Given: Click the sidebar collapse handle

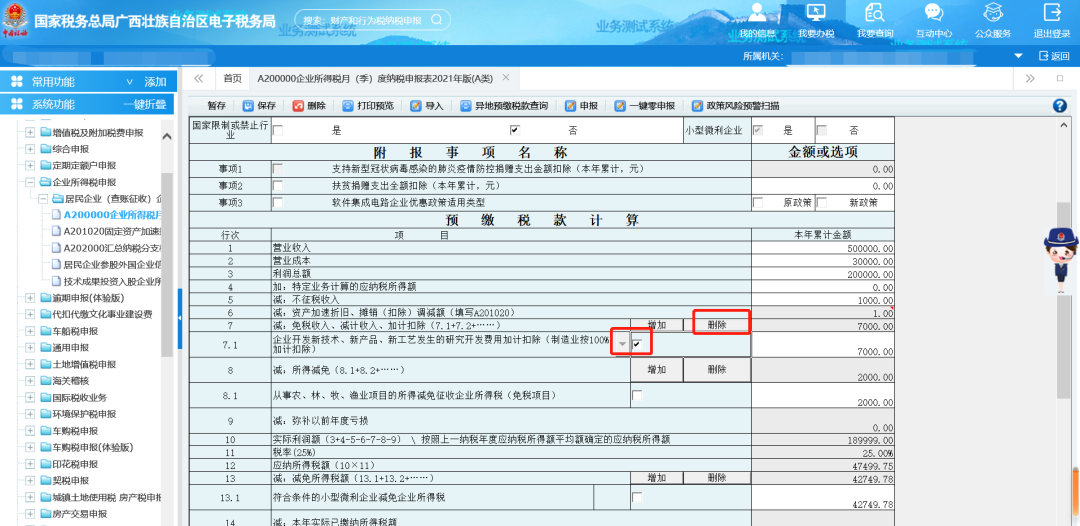Looking at the screenshot, I should (180, 317).
